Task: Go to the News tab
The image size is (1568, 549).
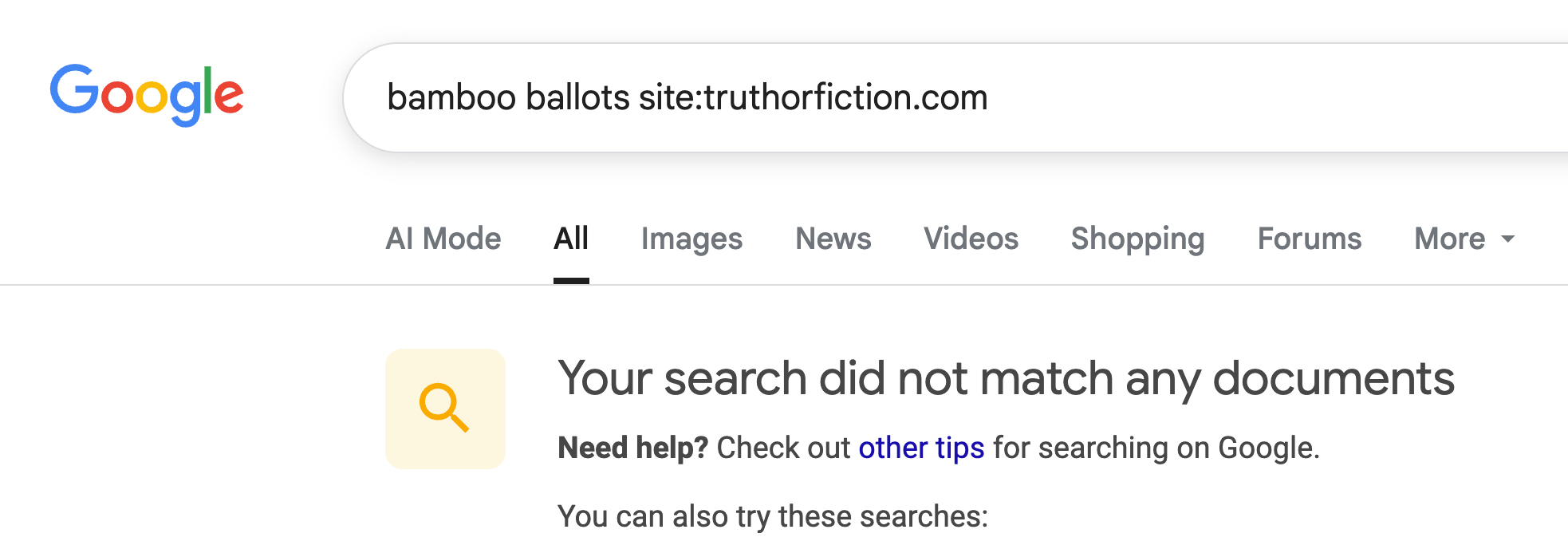Action: click(x=833, y=239)
